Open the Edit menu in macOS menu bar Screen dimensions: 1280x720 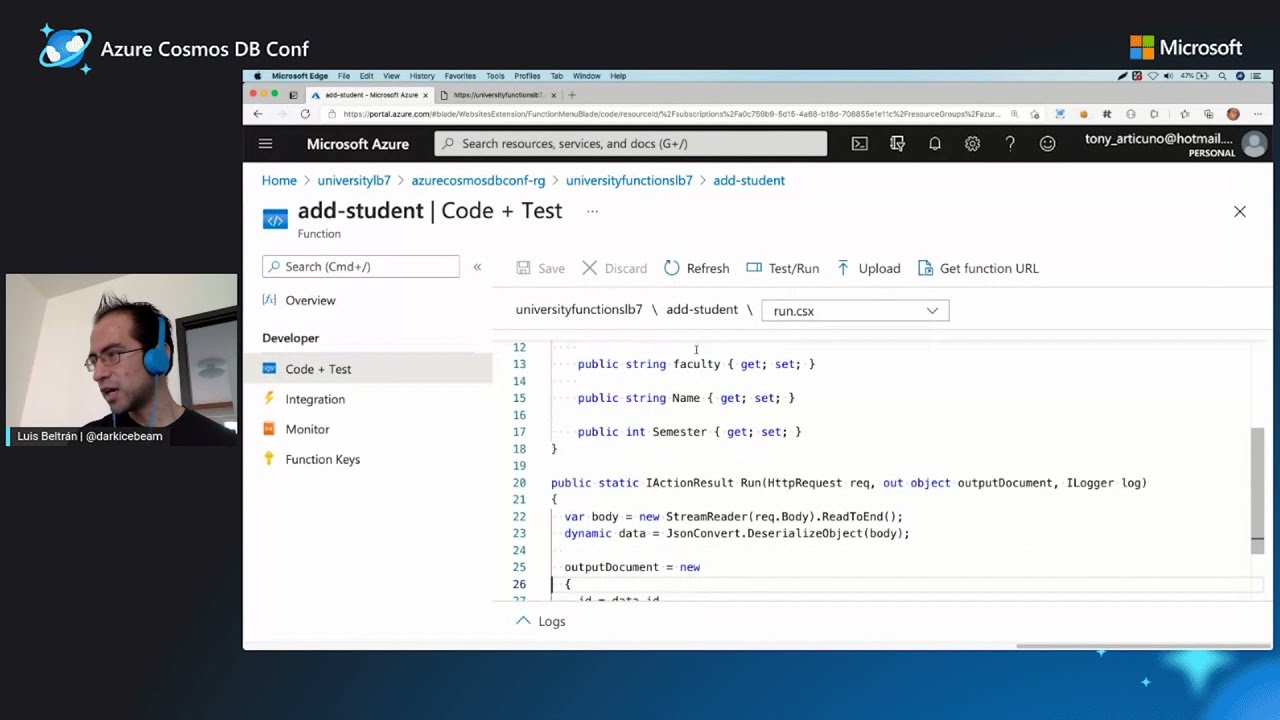(367, 76)
